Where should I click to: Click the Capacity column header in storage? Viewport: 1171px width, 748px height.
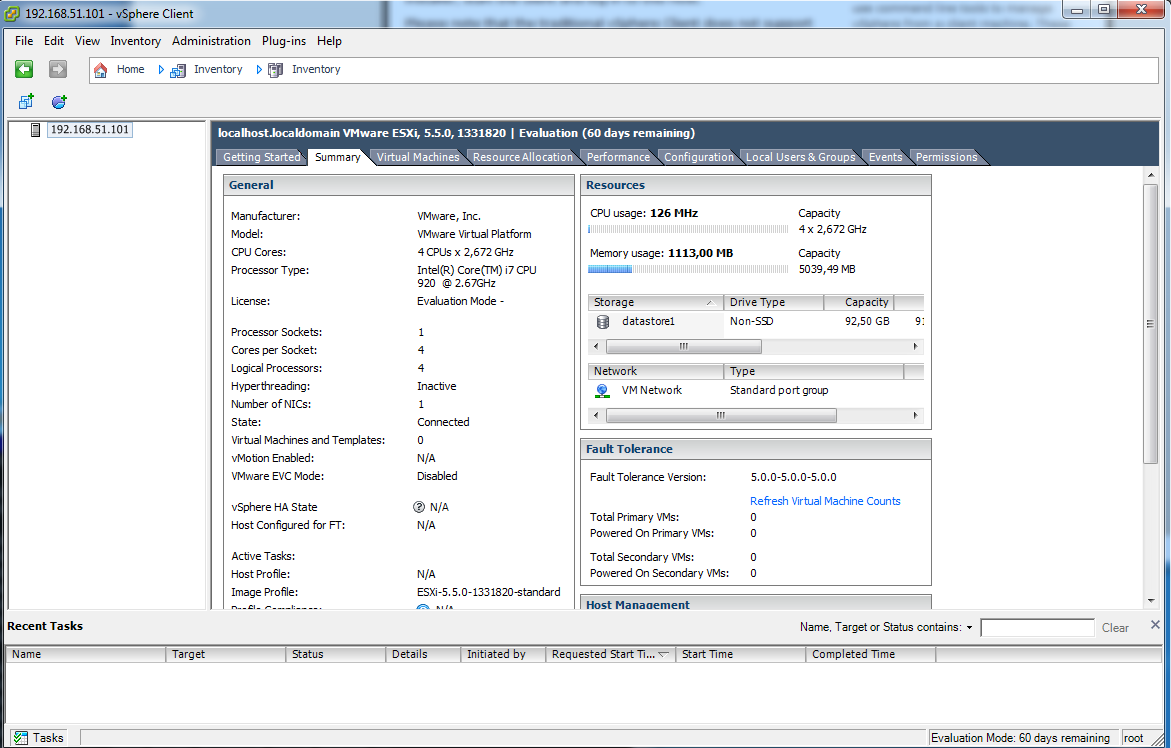click(x=859, y=302)
